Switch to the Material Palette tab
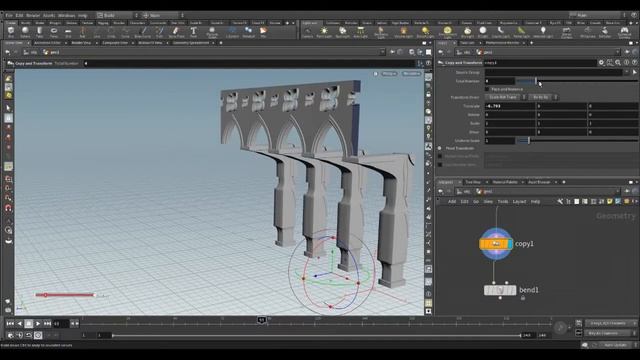 tap(505, 182)
